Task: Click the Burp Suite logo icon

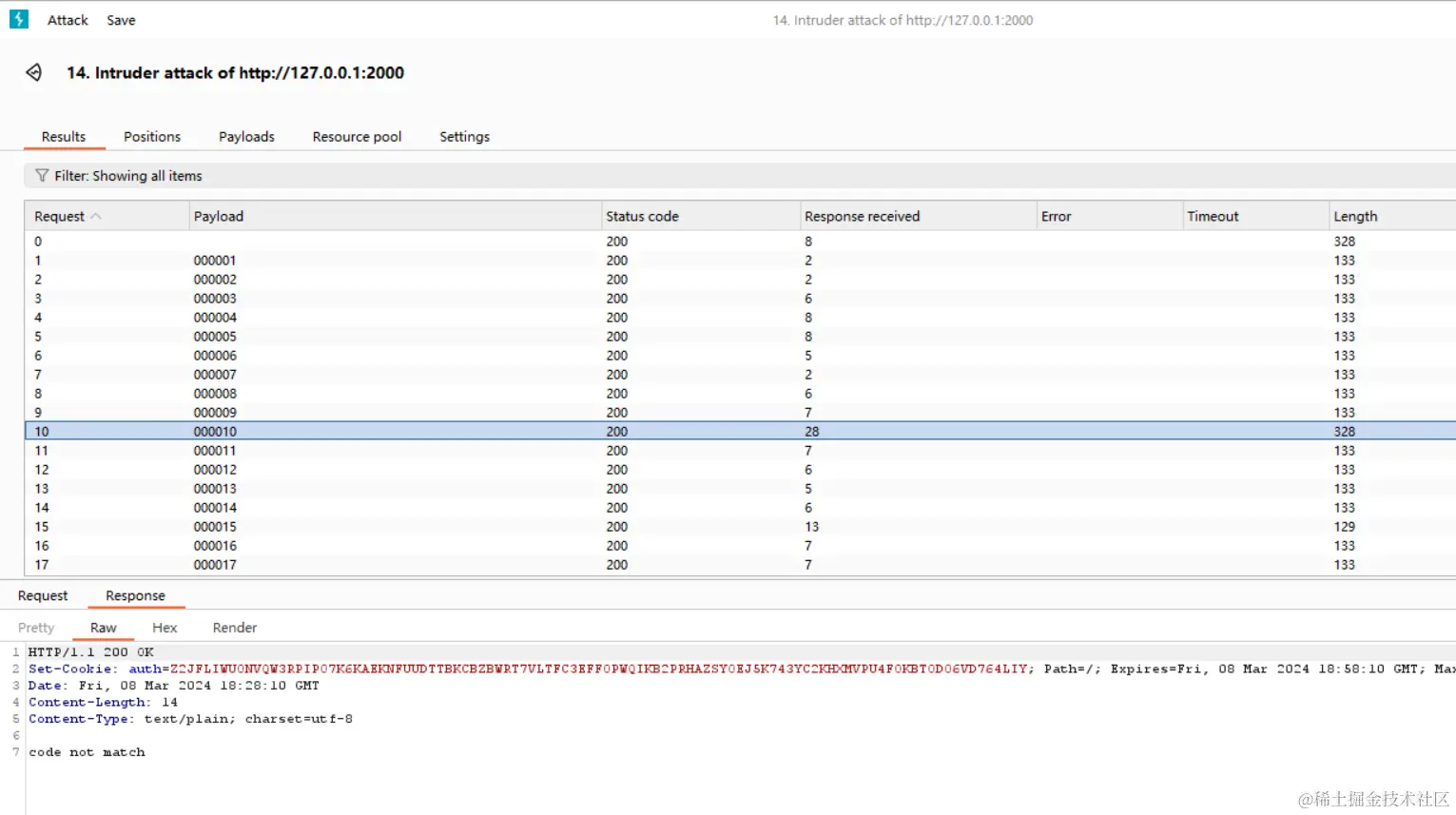Action: click(19, 19)
